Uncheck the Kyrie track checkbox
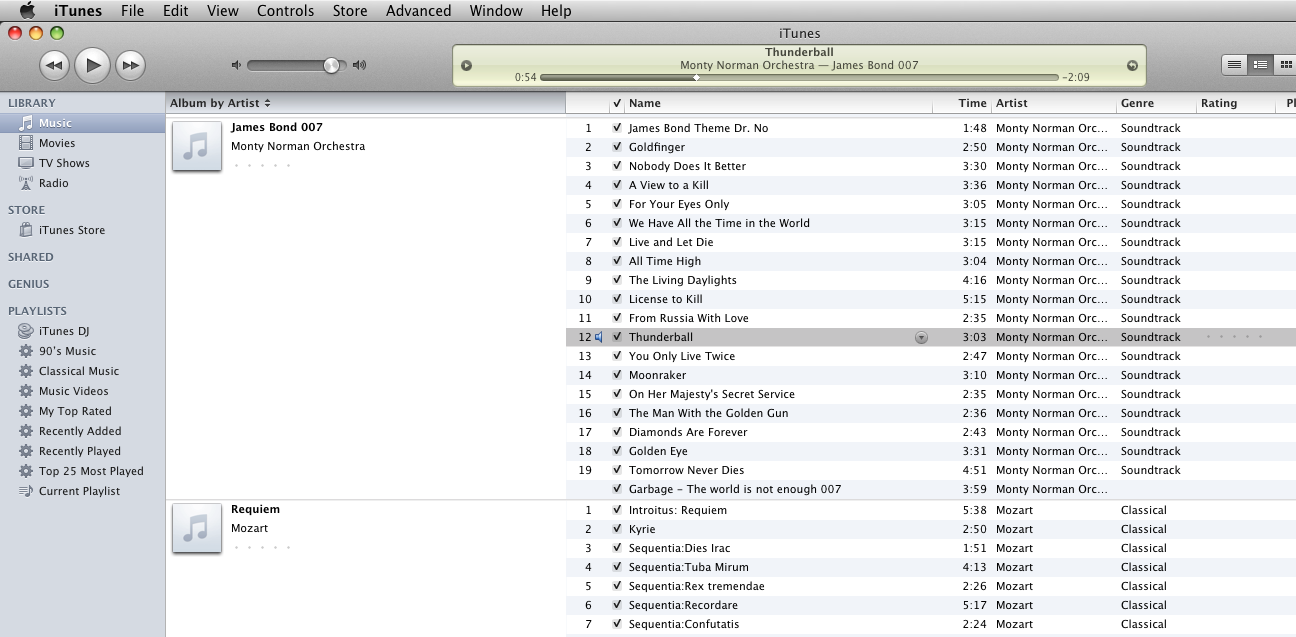The image size is (1296, 637). pyautogui.click(x=617, y=529)
